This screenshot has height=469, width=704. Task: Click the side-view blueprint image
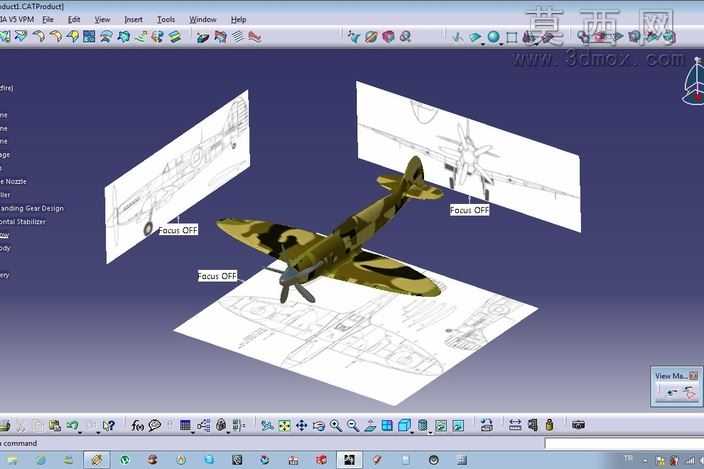click(x=178, y=176)
